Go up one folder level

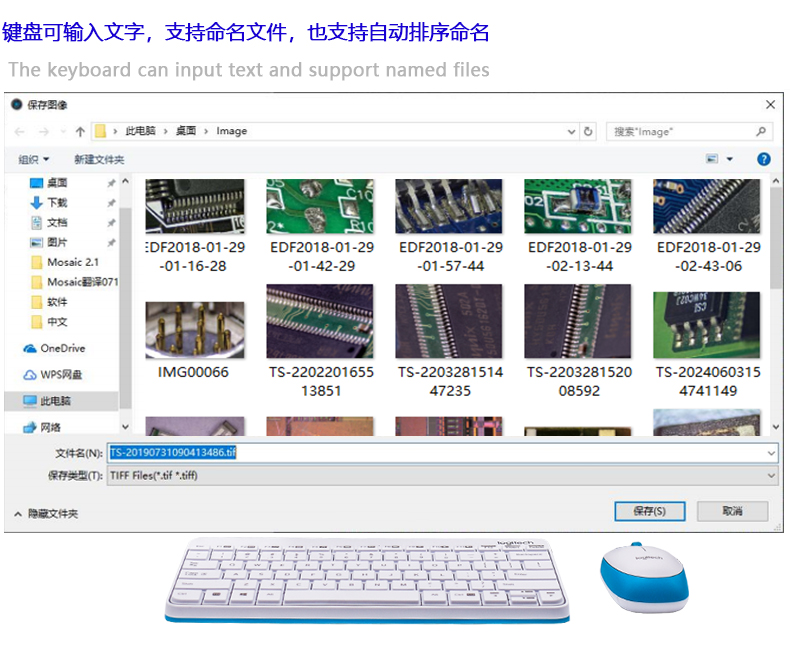click(x=80, y=131)
